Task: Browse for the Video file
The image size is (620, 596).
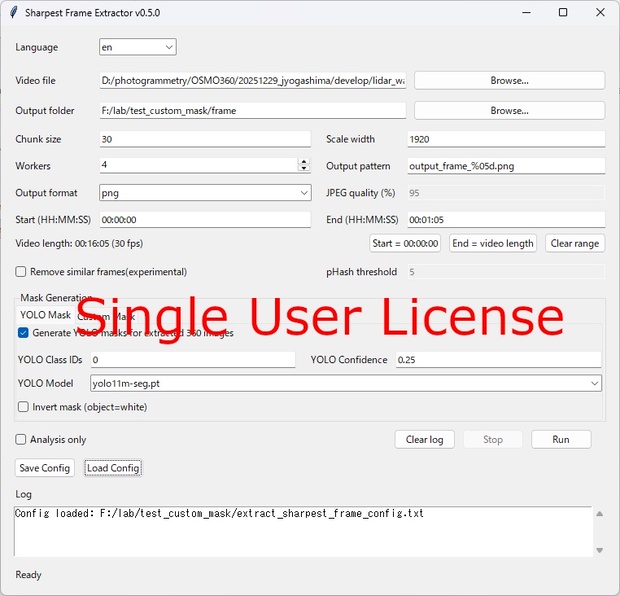Action: click(509, 81)
